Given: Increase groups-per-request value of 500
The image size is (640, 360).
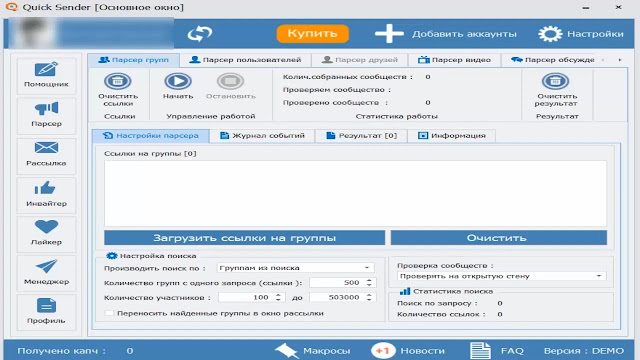Looking at the screenshot, I should pyautogui.click(x=369, y=280).
